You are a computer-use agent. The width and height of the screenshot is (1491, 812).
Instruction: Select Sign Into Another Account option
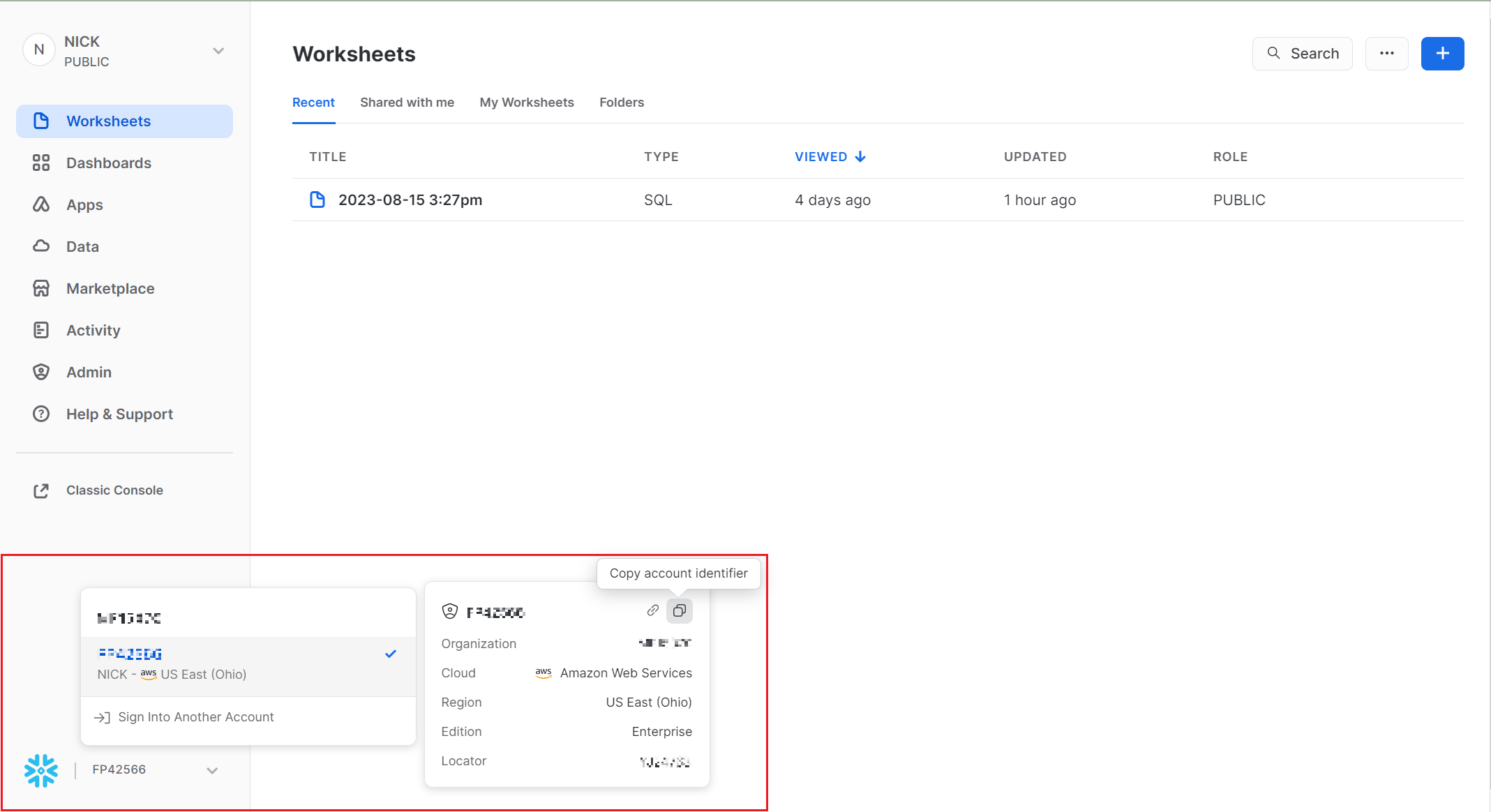tap(196, 717)
